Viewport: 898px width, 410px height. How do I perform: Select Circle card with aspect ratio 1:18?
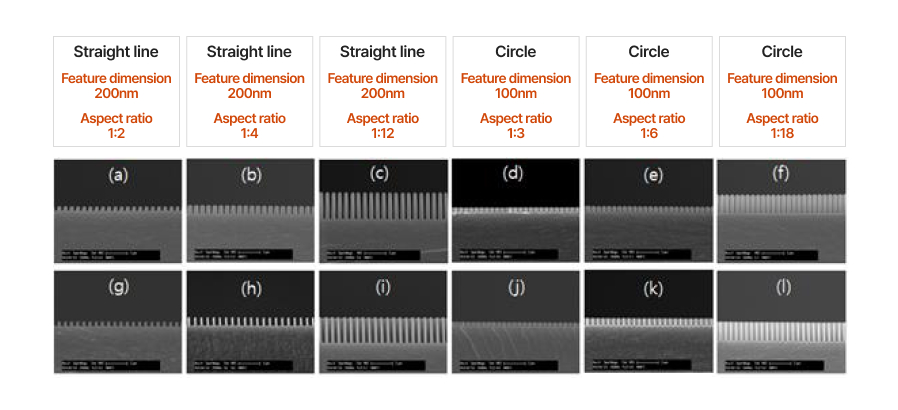(782, 92)
